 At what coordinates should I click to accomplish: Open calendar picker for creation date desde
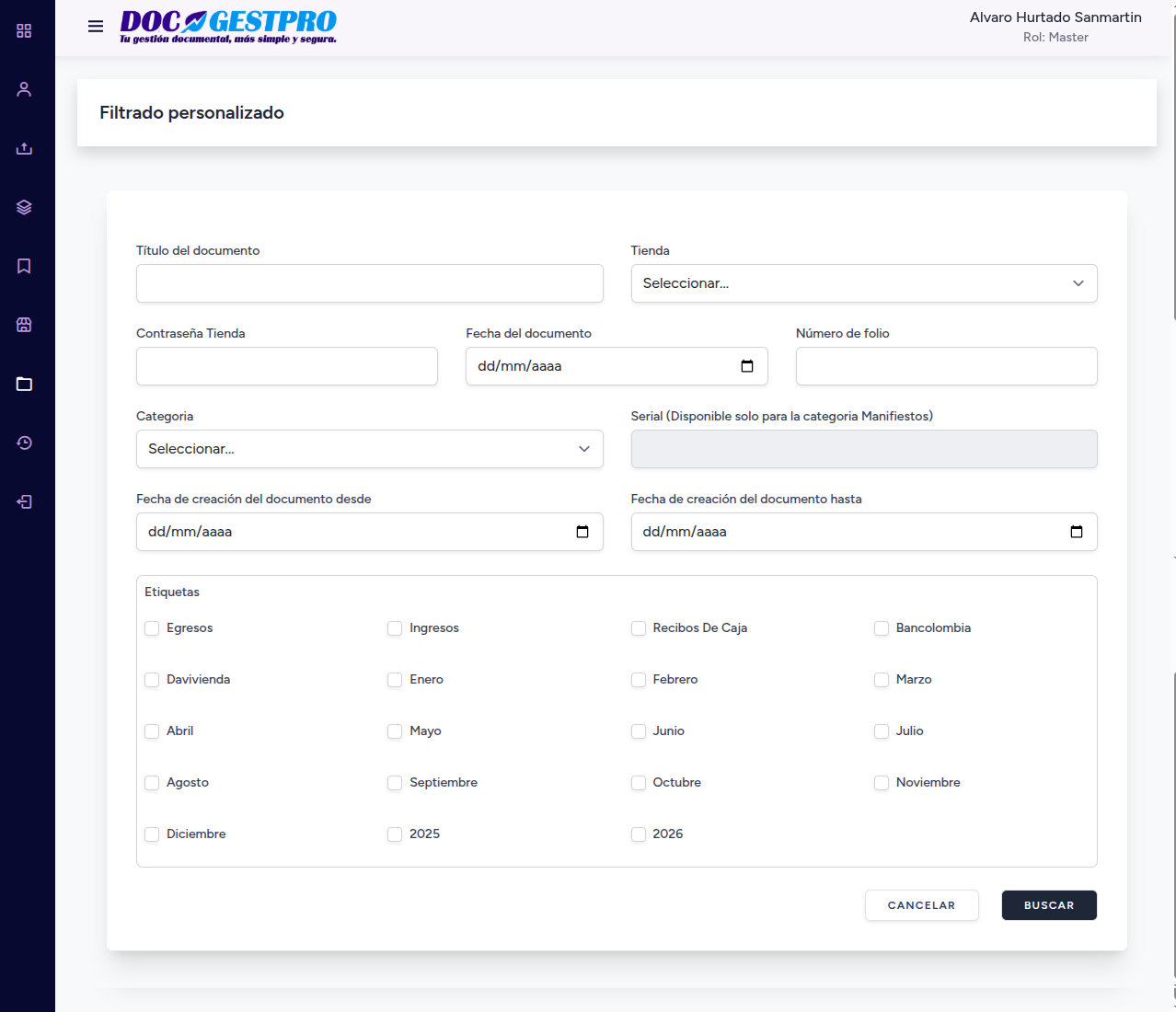(582, 532)
